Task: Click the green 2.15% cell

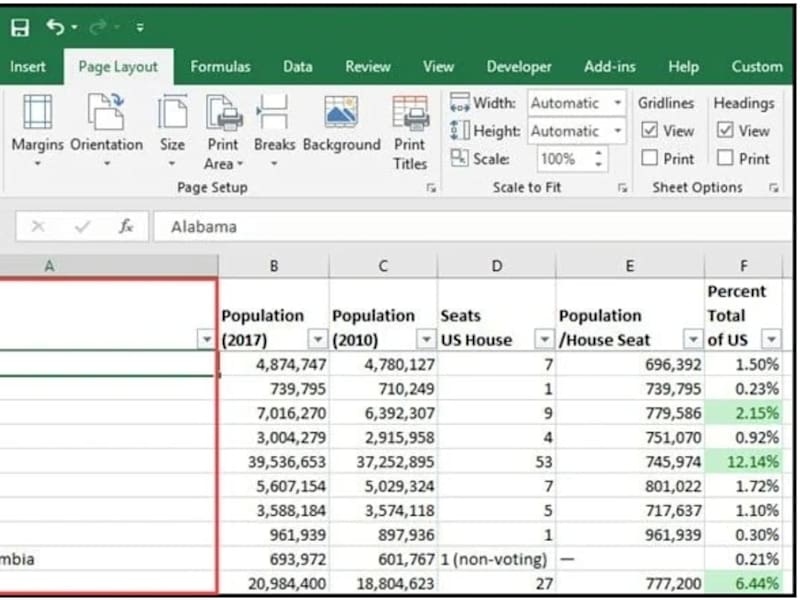Action: click(743, 413)
